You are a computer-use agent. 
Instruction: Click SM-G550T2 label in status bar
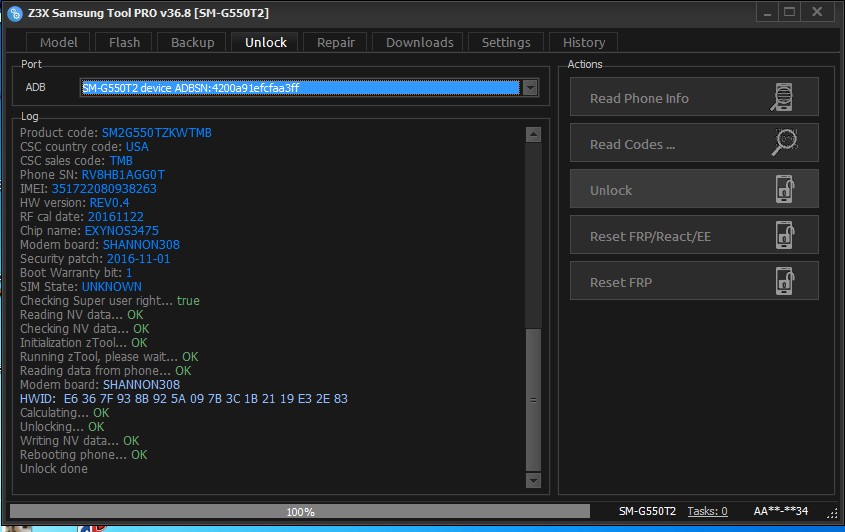(647, 511)
